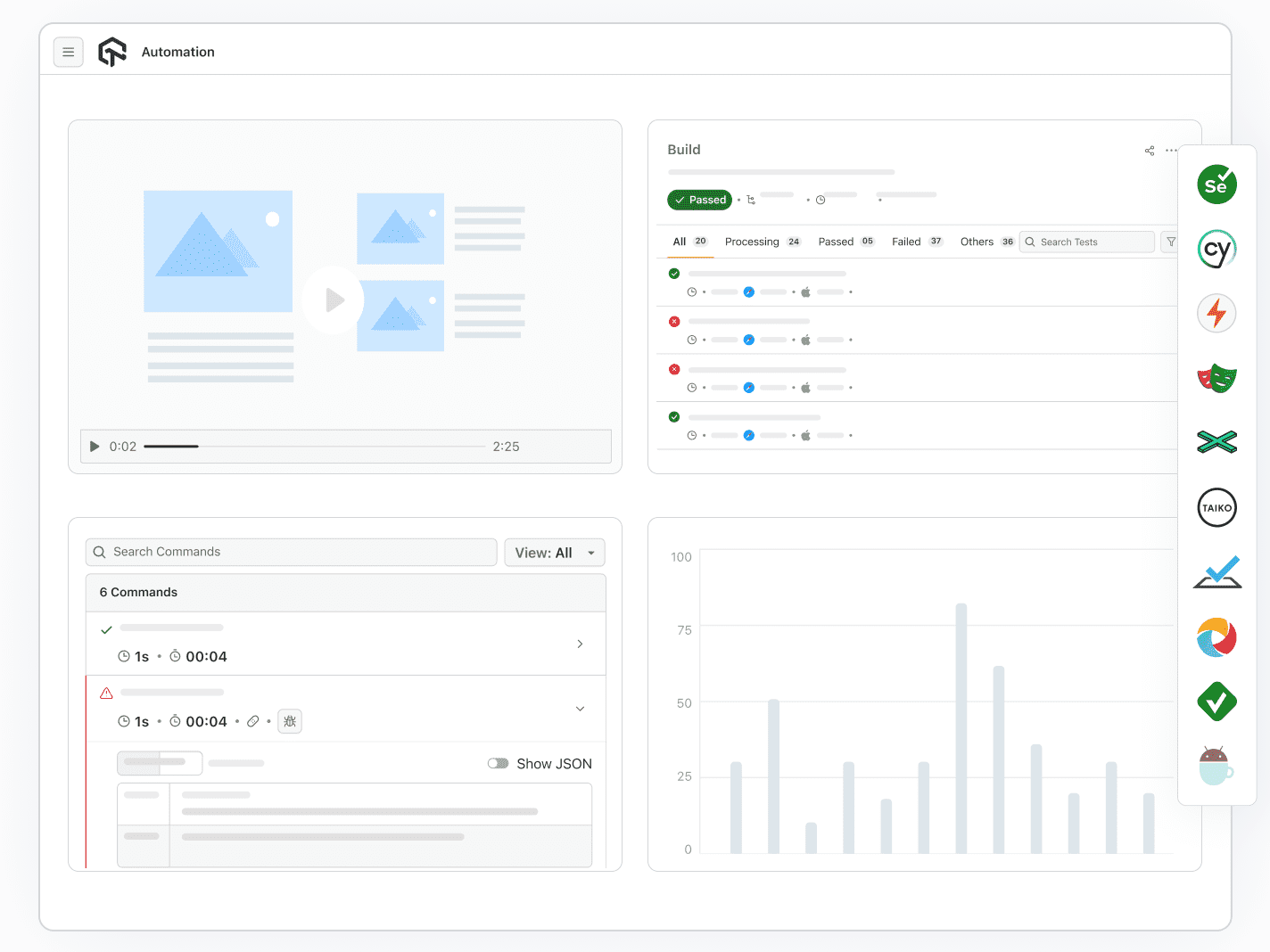Viewport: 1270px width, 952px height.
Task: Open the share icon in Build panel
Action: click(1150, 151)
